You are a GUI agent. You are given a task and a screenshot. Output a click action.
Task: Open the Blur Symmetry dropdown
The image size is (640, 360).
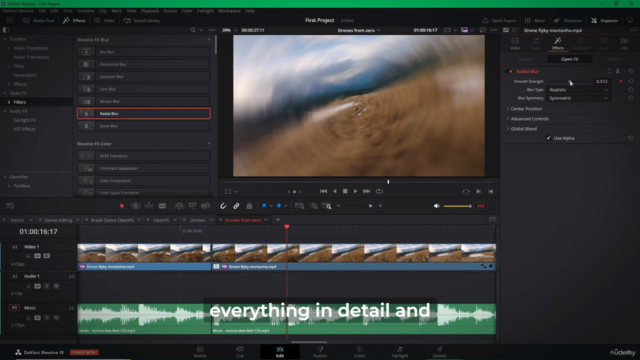click(578, 98)
